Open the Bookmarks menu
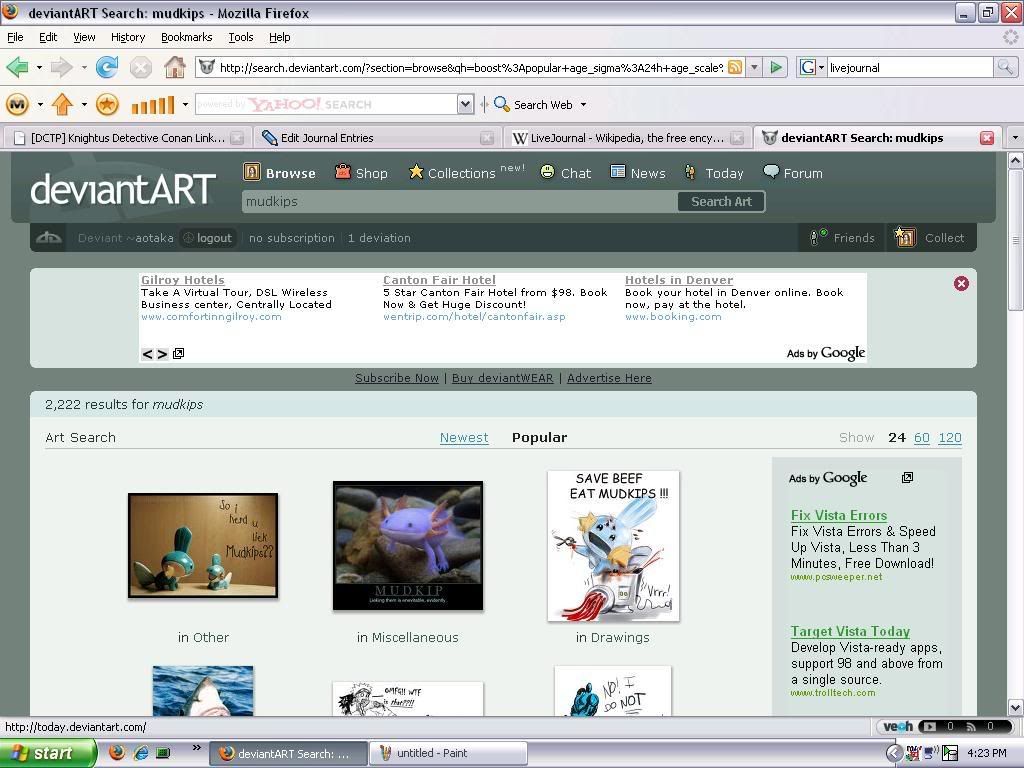Screen dimensions: 1024x768 click(187, 37)
